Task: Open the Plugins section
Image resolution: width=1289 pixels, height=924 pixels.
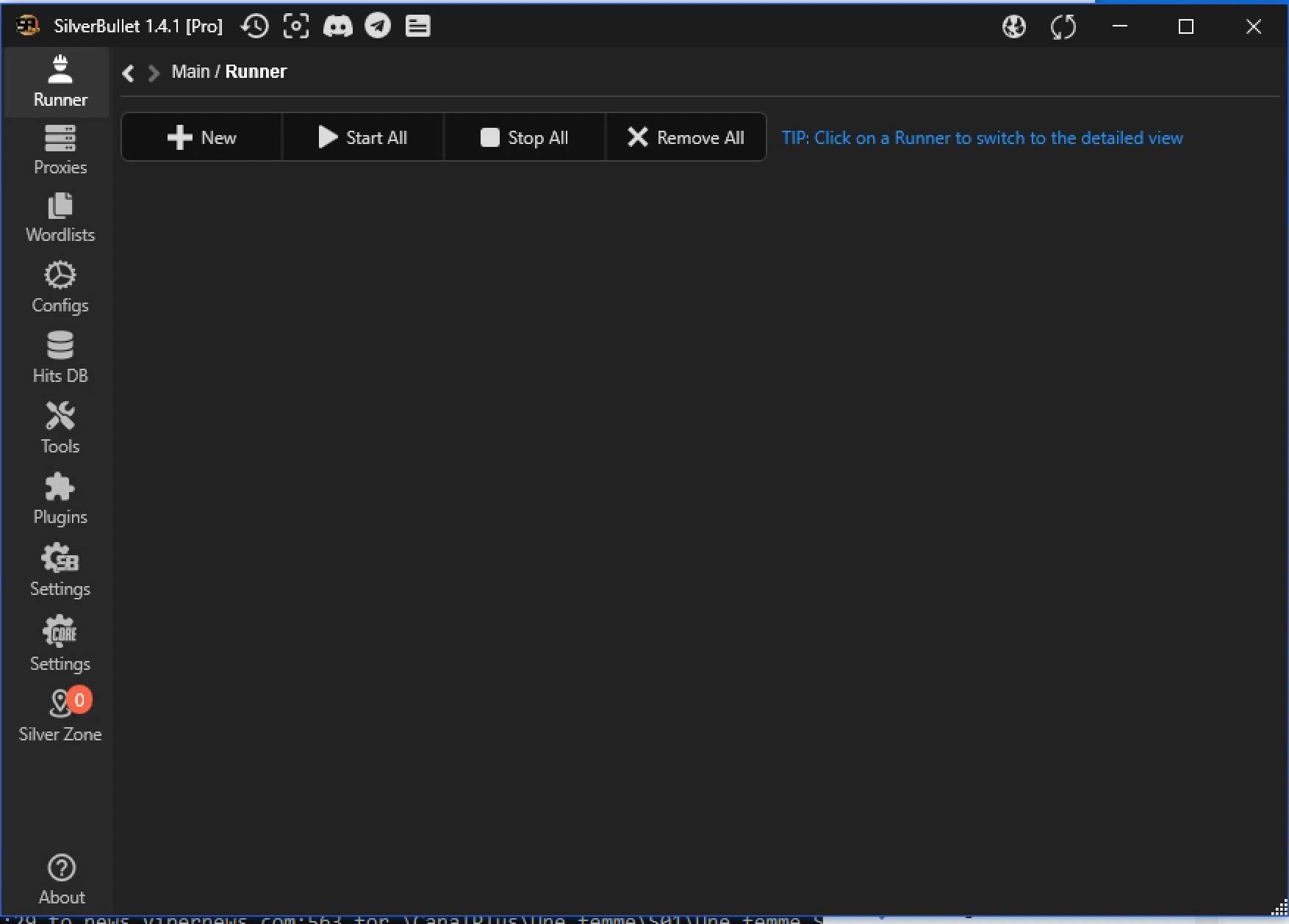Action: tap(60, 499)
